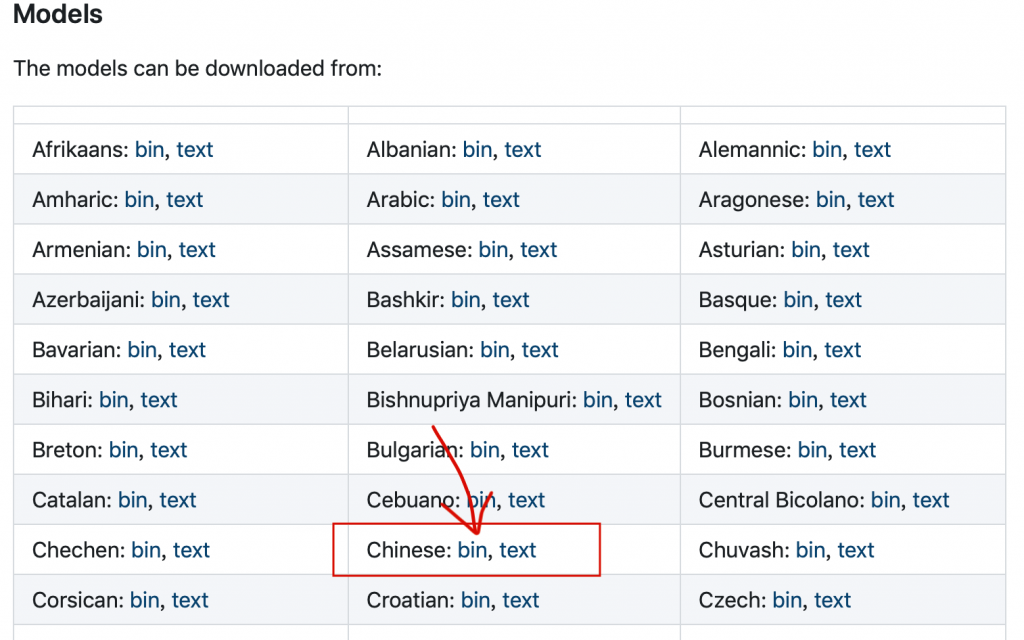This screenshot has height=640, width=1024.
Task: Select the Czech text link
Action: click(x=833, y=600)
